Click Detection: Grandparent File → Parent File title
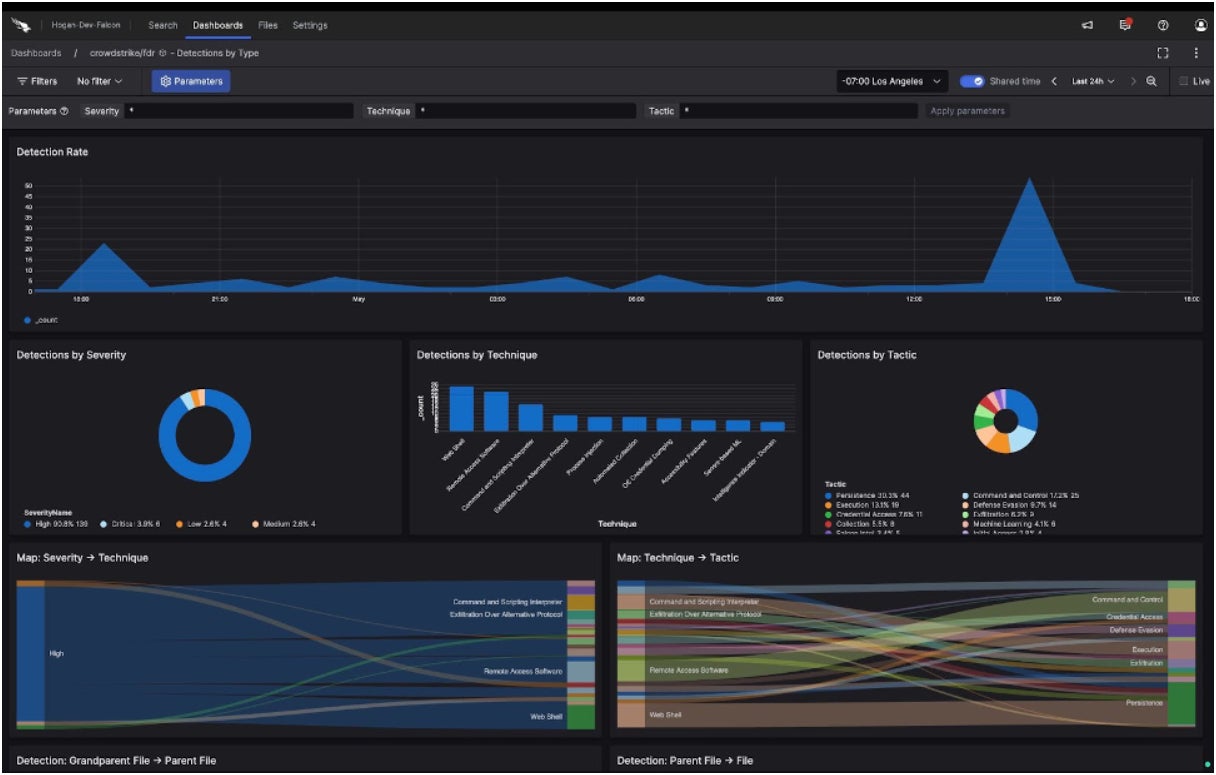Screen dimensions: 1216x775 [116, 761]
